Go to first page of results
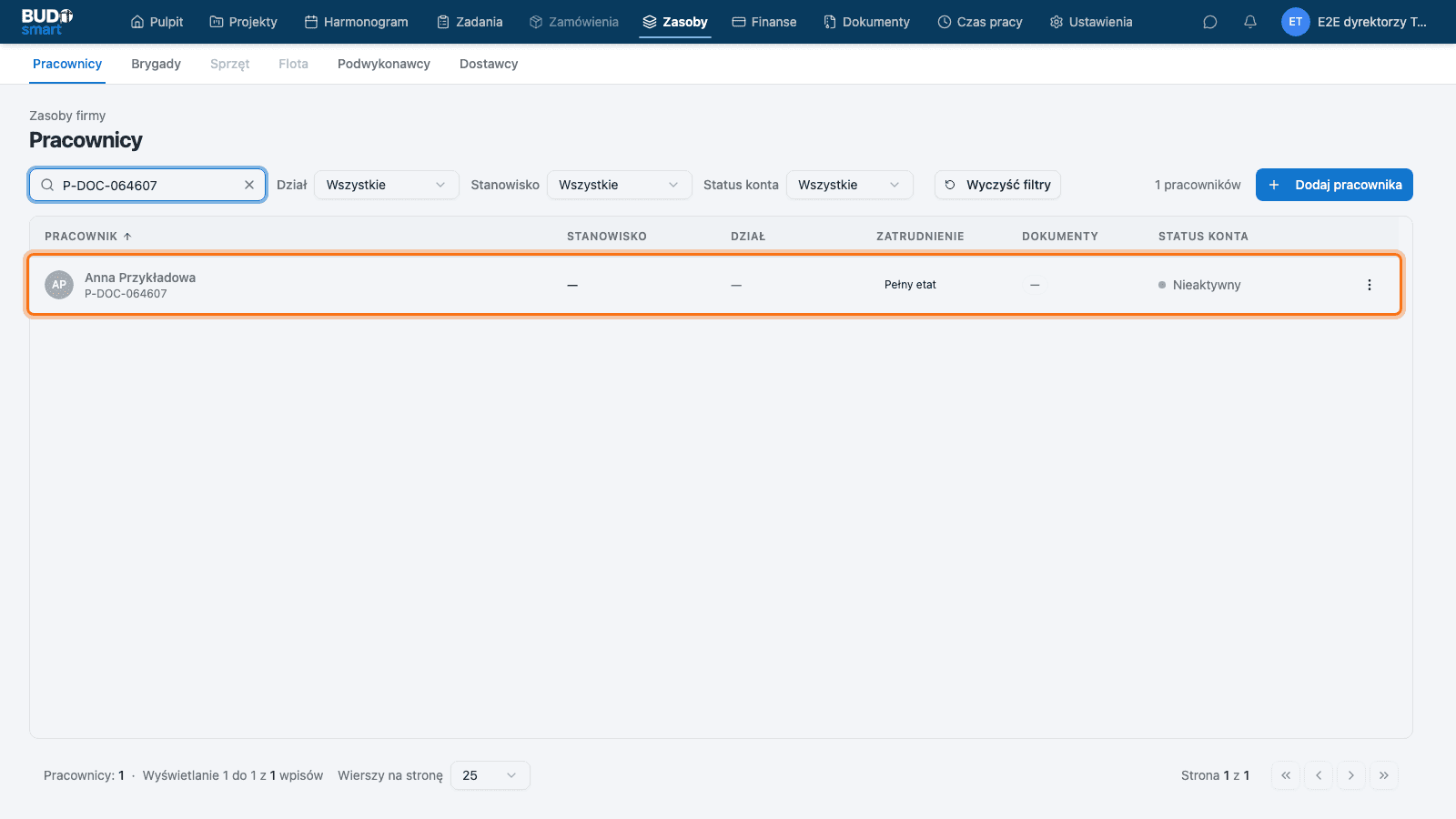The height and width of the screenshot is (819, 1456). tap(1286, 775)
